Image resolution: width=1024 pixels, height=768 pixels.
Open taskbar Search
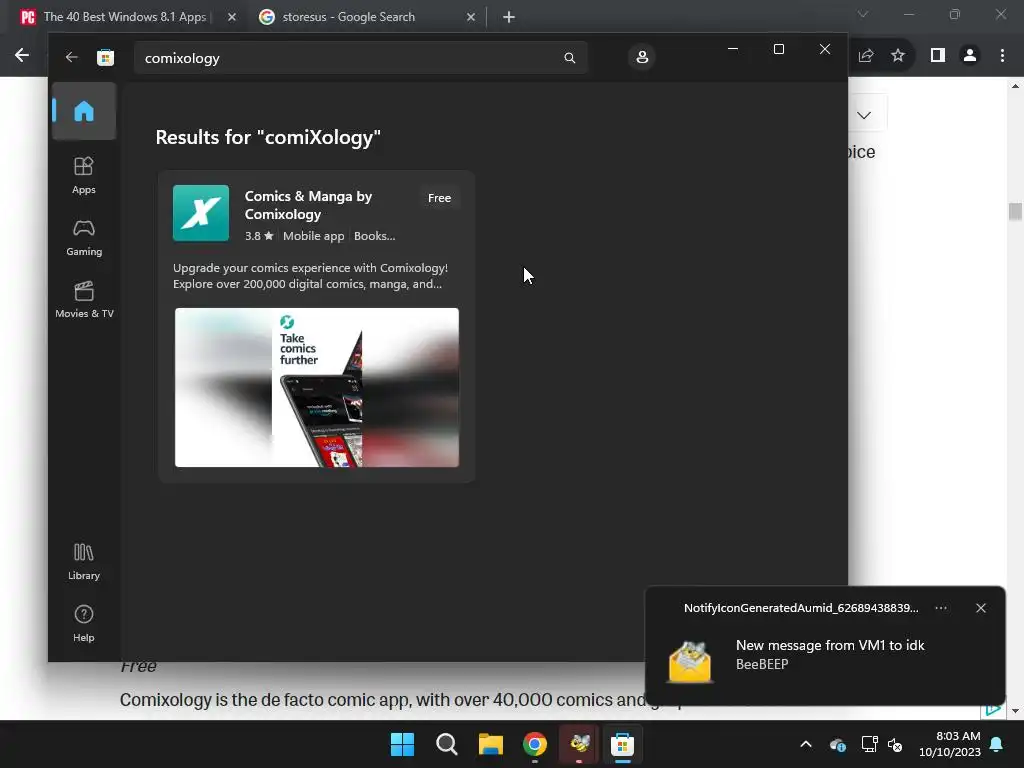pos(447,744)
